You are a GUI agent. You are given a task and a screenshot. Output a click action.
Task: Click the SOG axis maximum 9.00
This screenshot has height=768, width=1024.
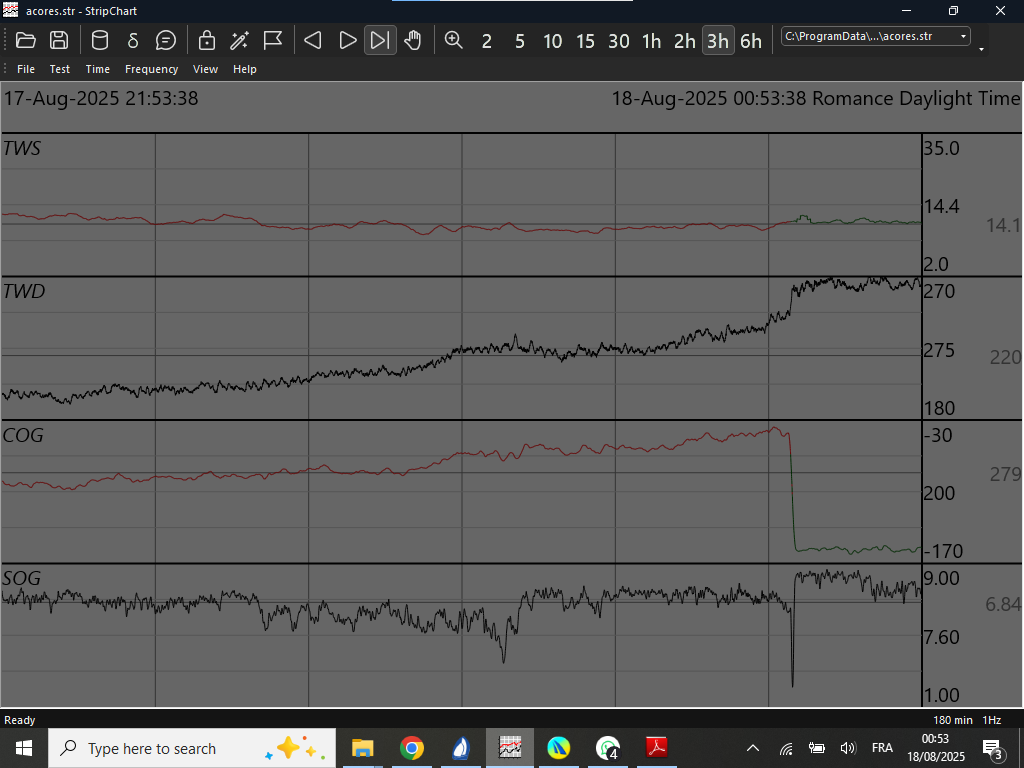click(941, 579)
